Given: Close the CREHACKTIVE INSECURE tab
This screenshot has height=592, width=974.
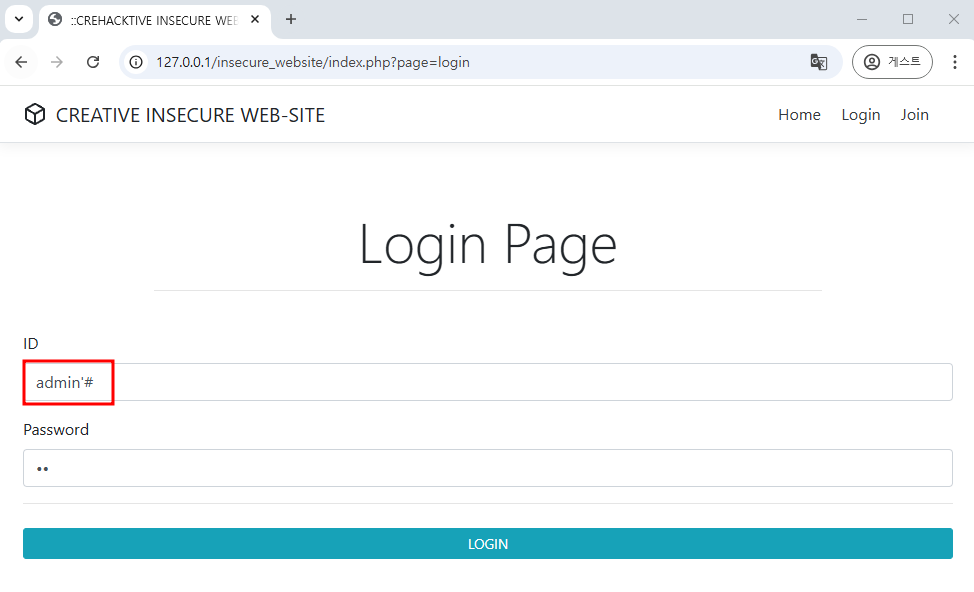Looking at the screenshot, I should coord(255,19).
